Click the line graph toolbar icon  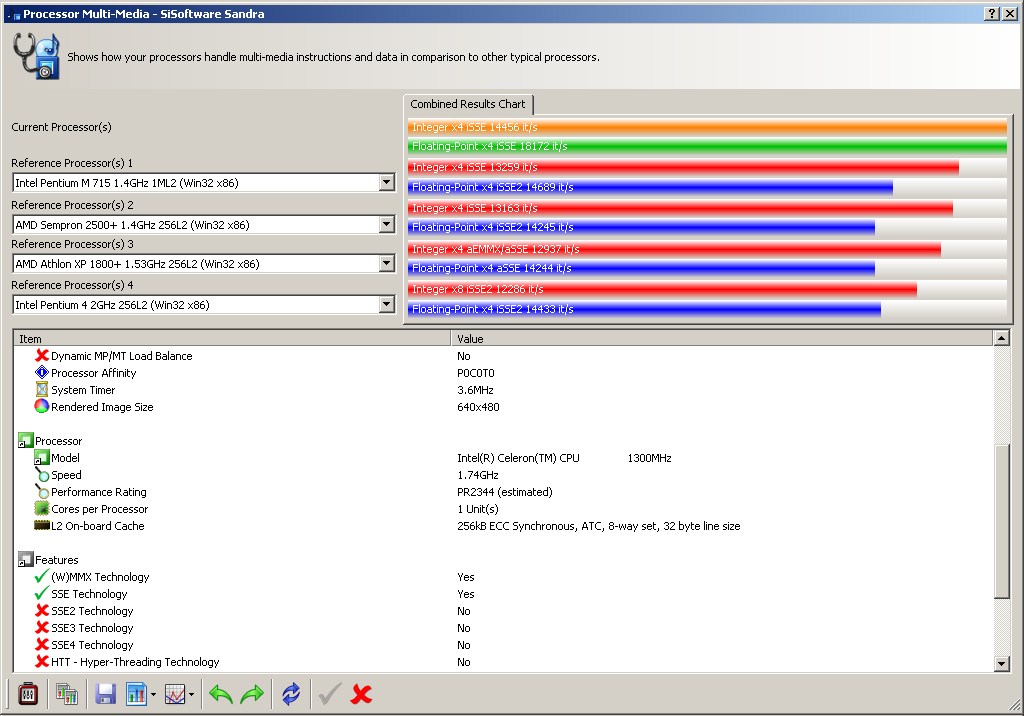[x=174, y=694]
